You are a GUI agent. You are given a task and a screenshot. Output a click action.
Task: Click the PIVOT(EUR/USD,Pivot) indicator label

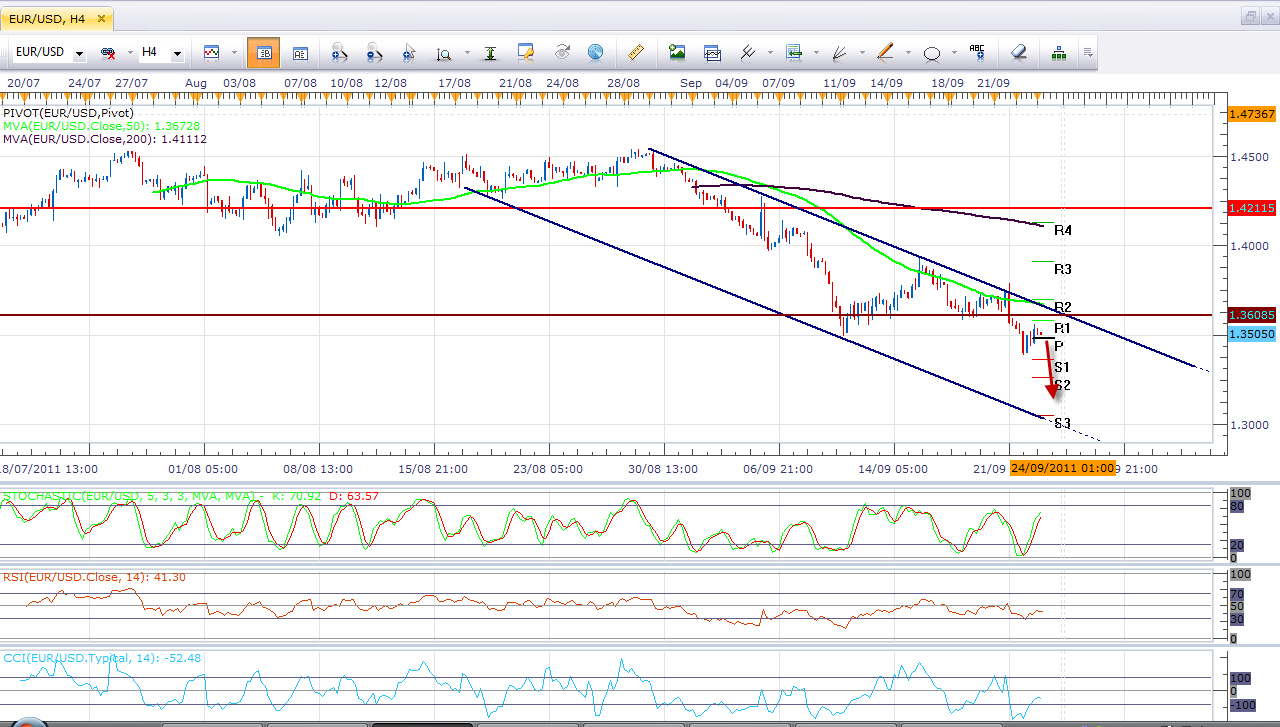click(68, 113)
